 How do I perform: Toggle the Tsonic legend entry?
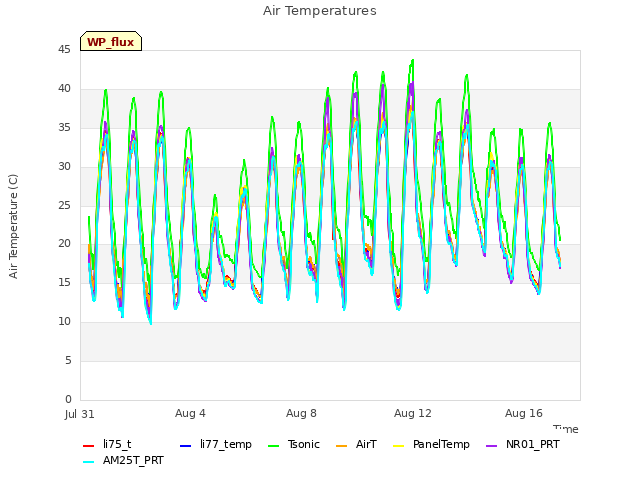(x=294, y=444)
